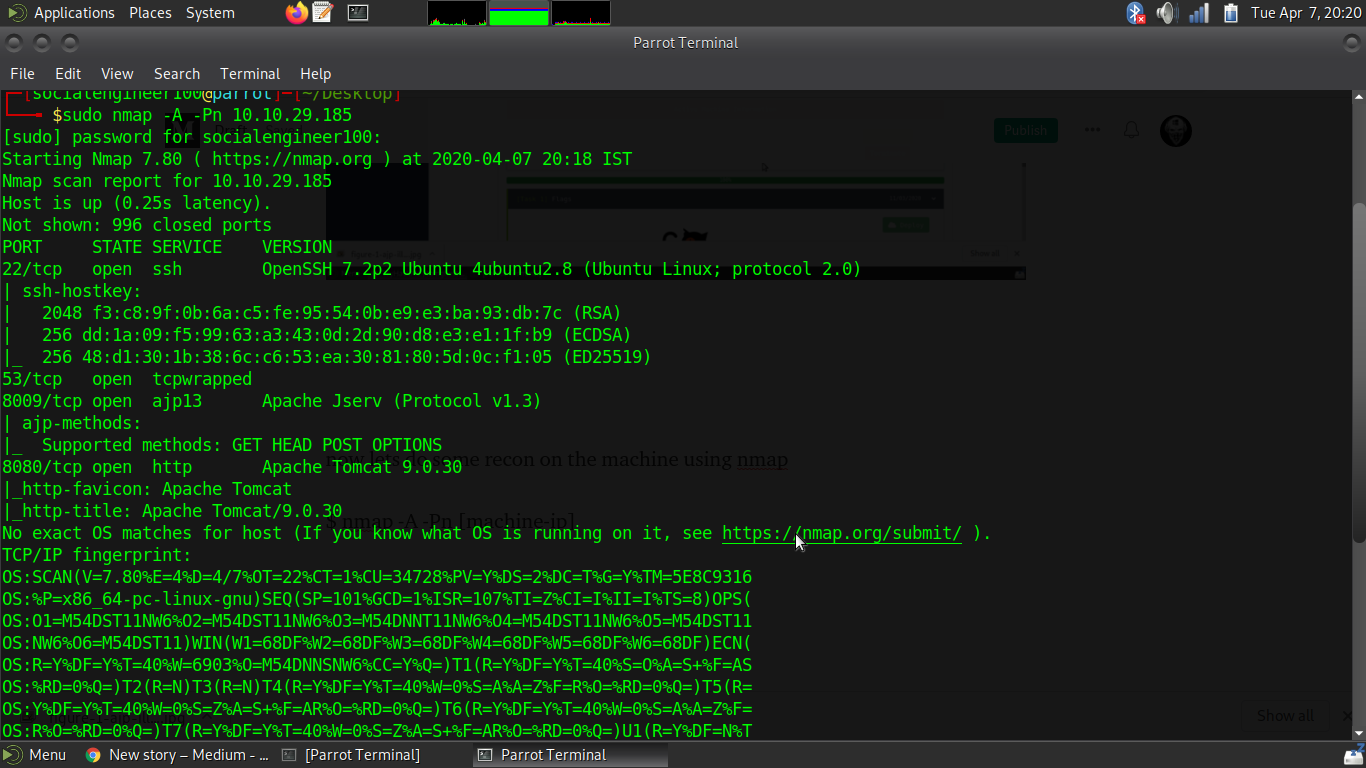
Task: Click '_http-favicon: Apache Tomcat' line
Action: pos(147,489)
